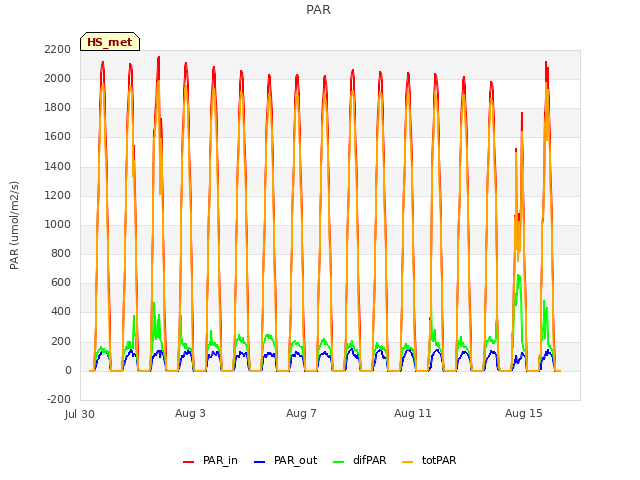Image resolution: width=640 pixels, height=480 pixels.
Task: Click the Jul 30 x-axis label
Action: (80, 414)
